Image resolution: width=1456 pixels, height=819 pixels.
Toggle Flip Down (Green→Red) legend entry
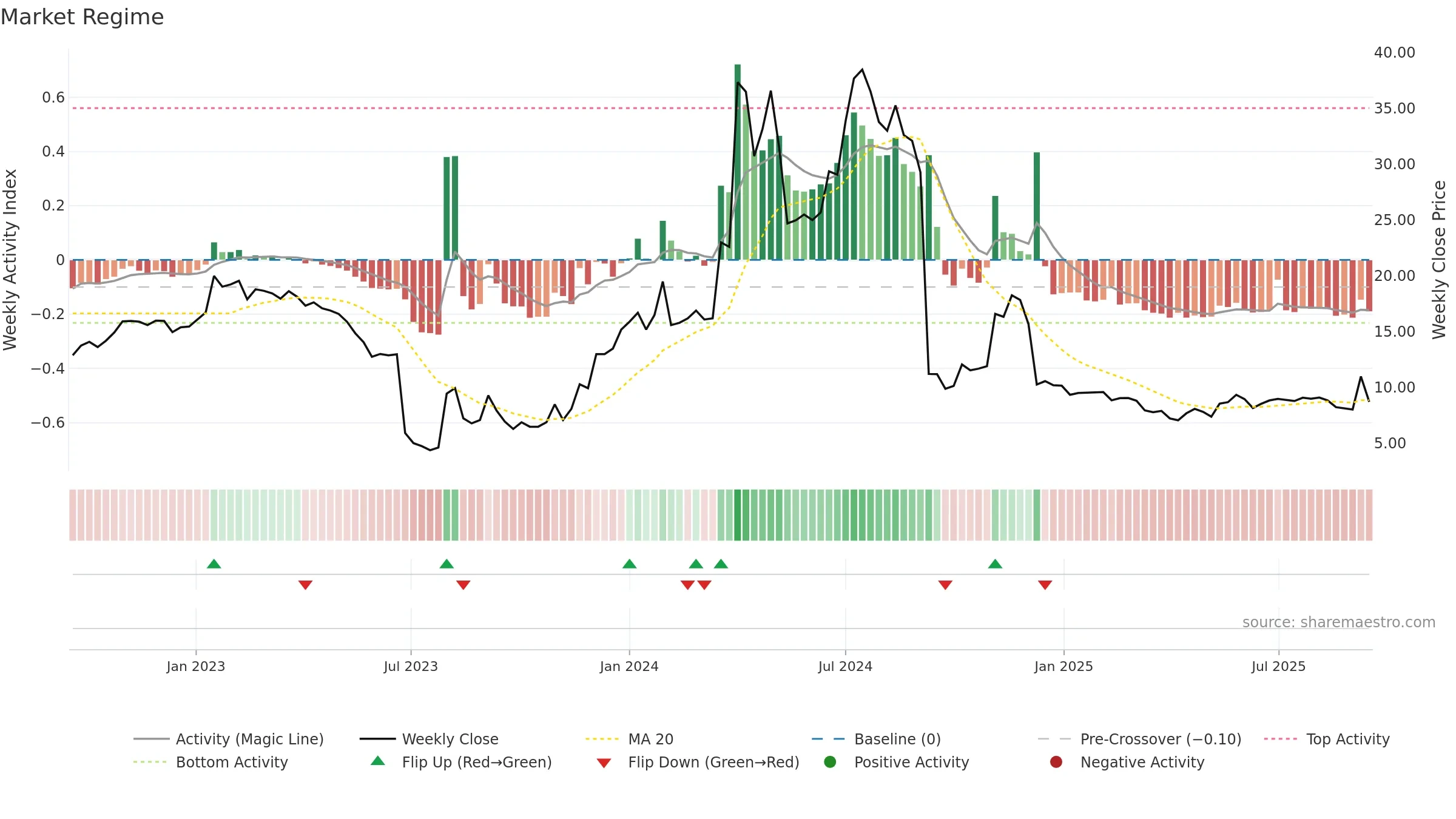pyautogui.click(x=698, y=762)
